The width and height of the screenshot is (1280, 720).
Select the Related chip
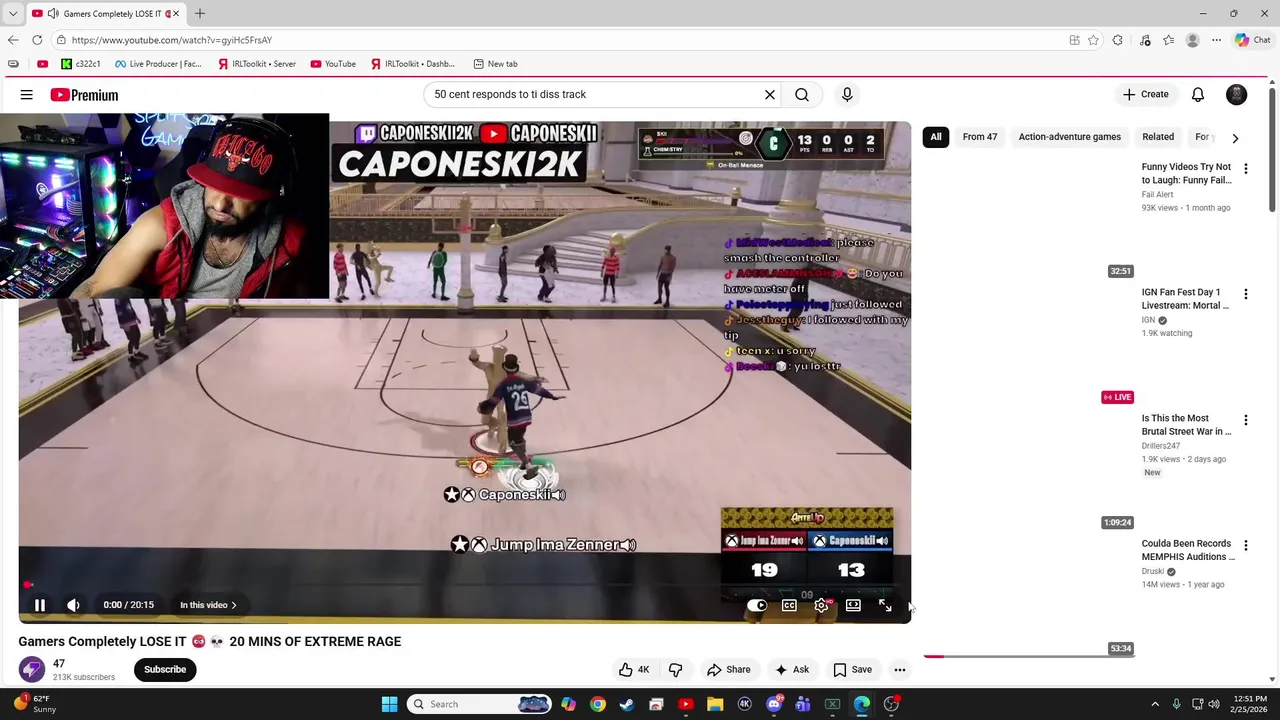coord(1158,137)
